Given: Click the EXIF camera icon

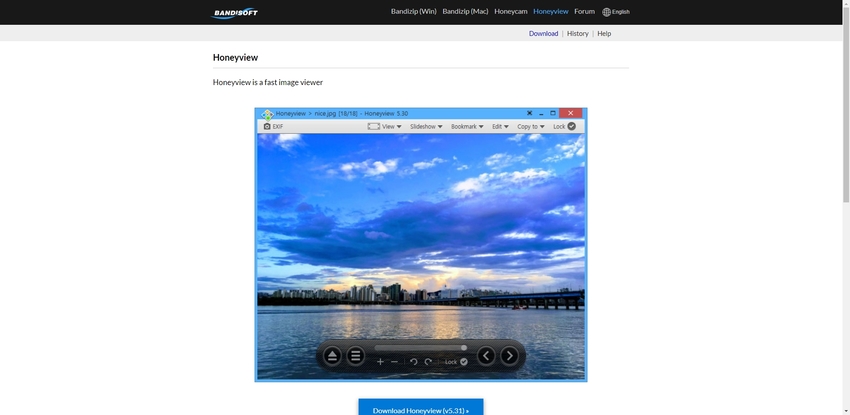Looking at the screenshot, I should click(x=268, y=127).
